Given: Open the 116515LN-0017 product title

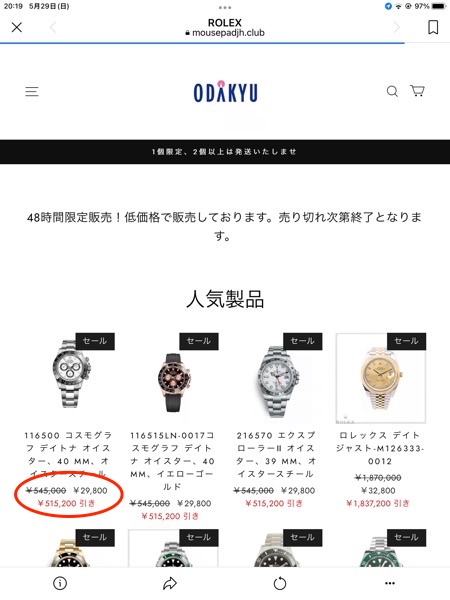Looking at the screenshot, I should pyautogui.click(x=172, y=461).
